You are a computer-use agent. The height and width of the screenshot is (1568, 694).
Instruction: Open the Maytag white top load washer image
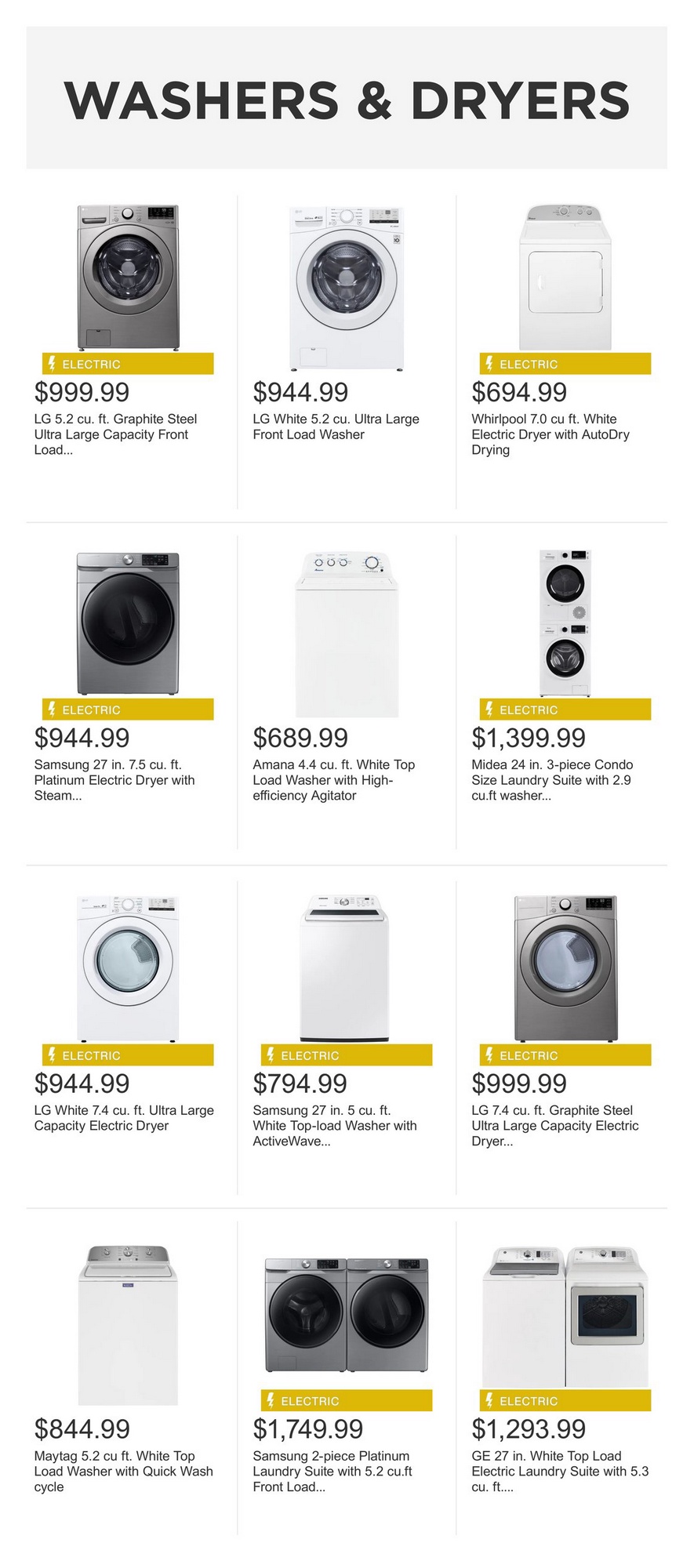click(x=128, y=1325)
